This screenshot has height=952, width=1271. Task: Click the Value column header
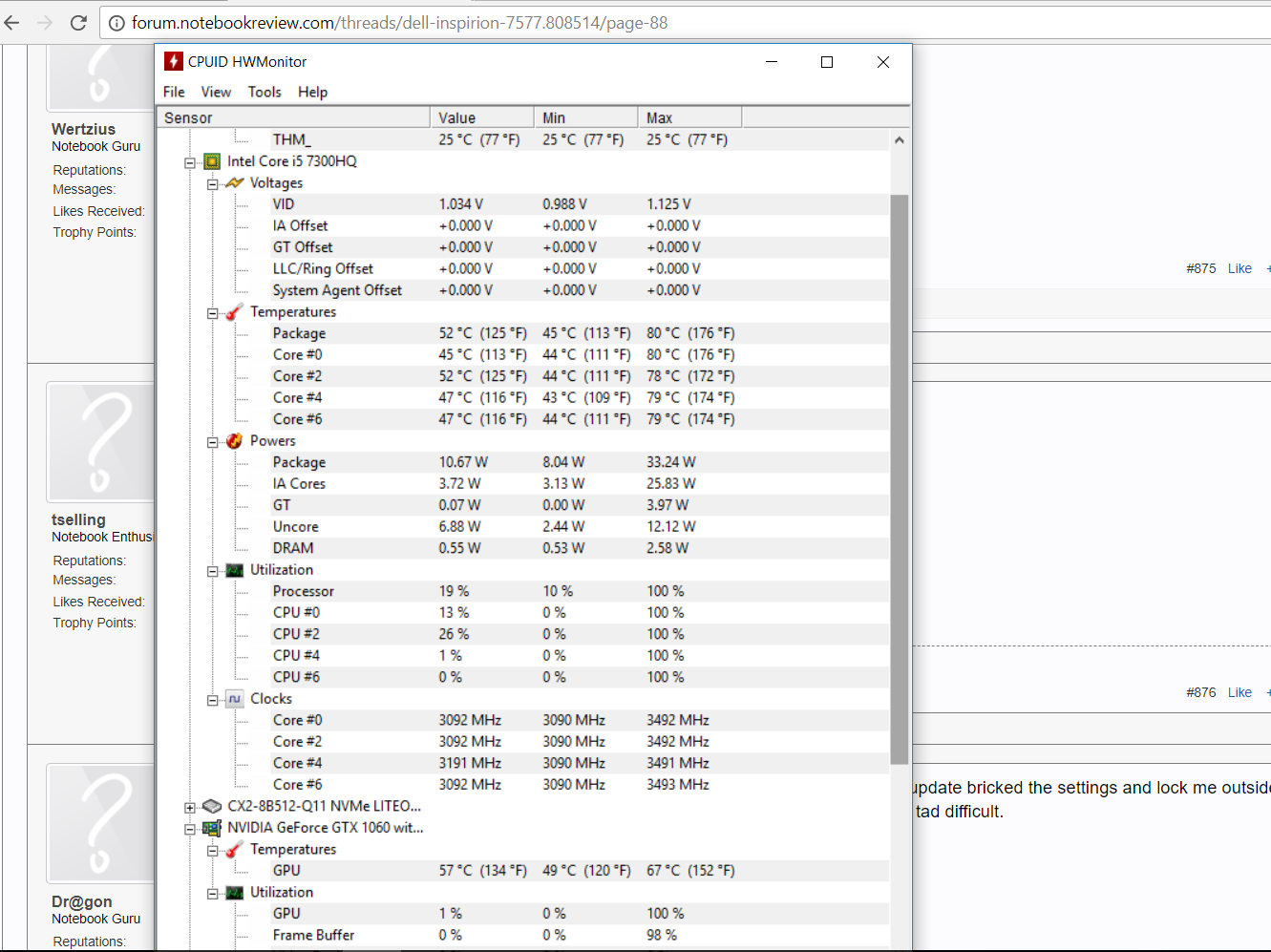tap(482, 117)
